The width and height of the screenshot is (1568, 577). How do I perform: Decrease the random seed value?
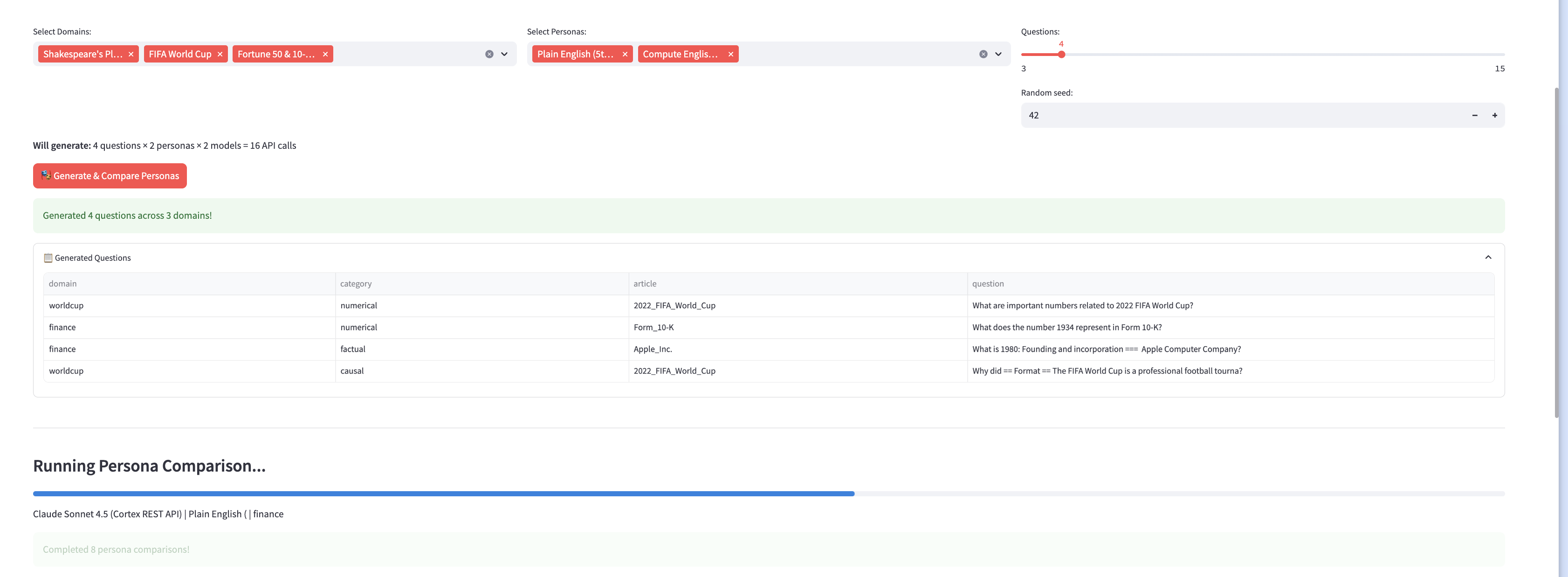tap(1474, 115)
